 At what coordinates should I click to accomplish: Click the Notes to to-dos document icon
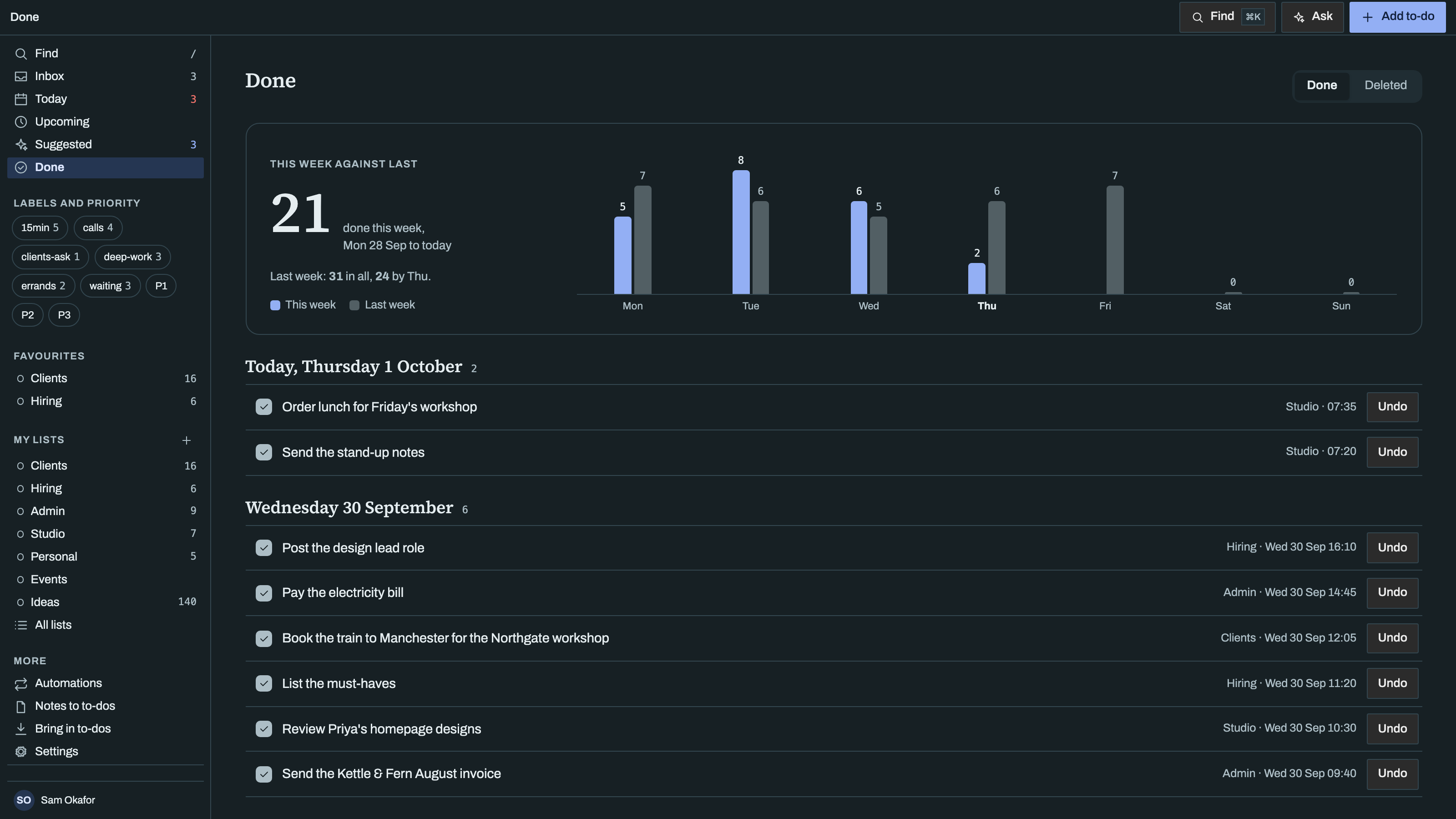tap(21, 707)
